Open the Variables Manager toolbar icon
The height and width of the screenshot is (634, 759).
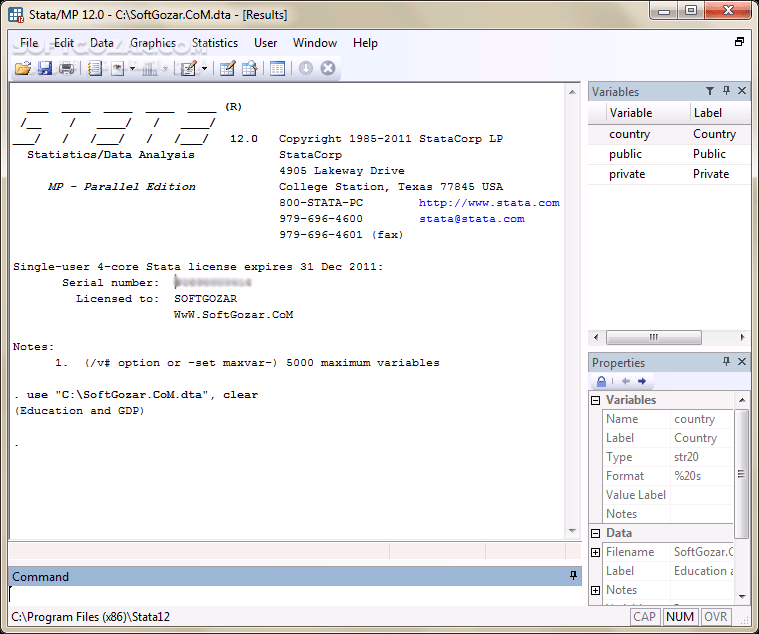click(x=277, y=68)
